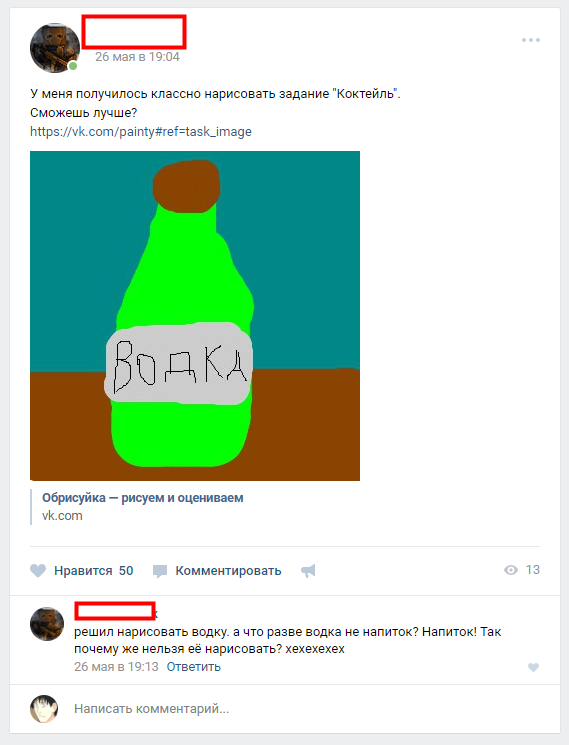
Task: Click the like count number 50
Action: click(126, 571)
